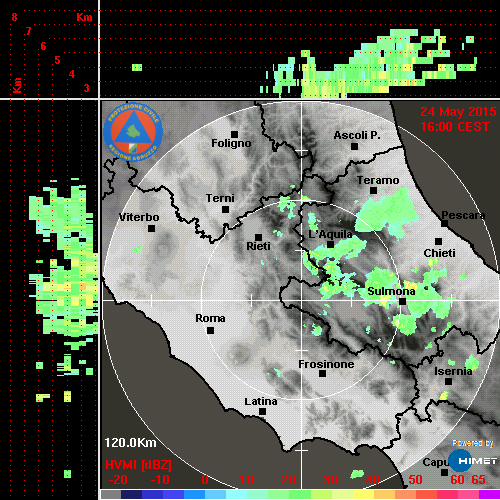Pick the yellow swatch on the color bar

click(363, 494)
